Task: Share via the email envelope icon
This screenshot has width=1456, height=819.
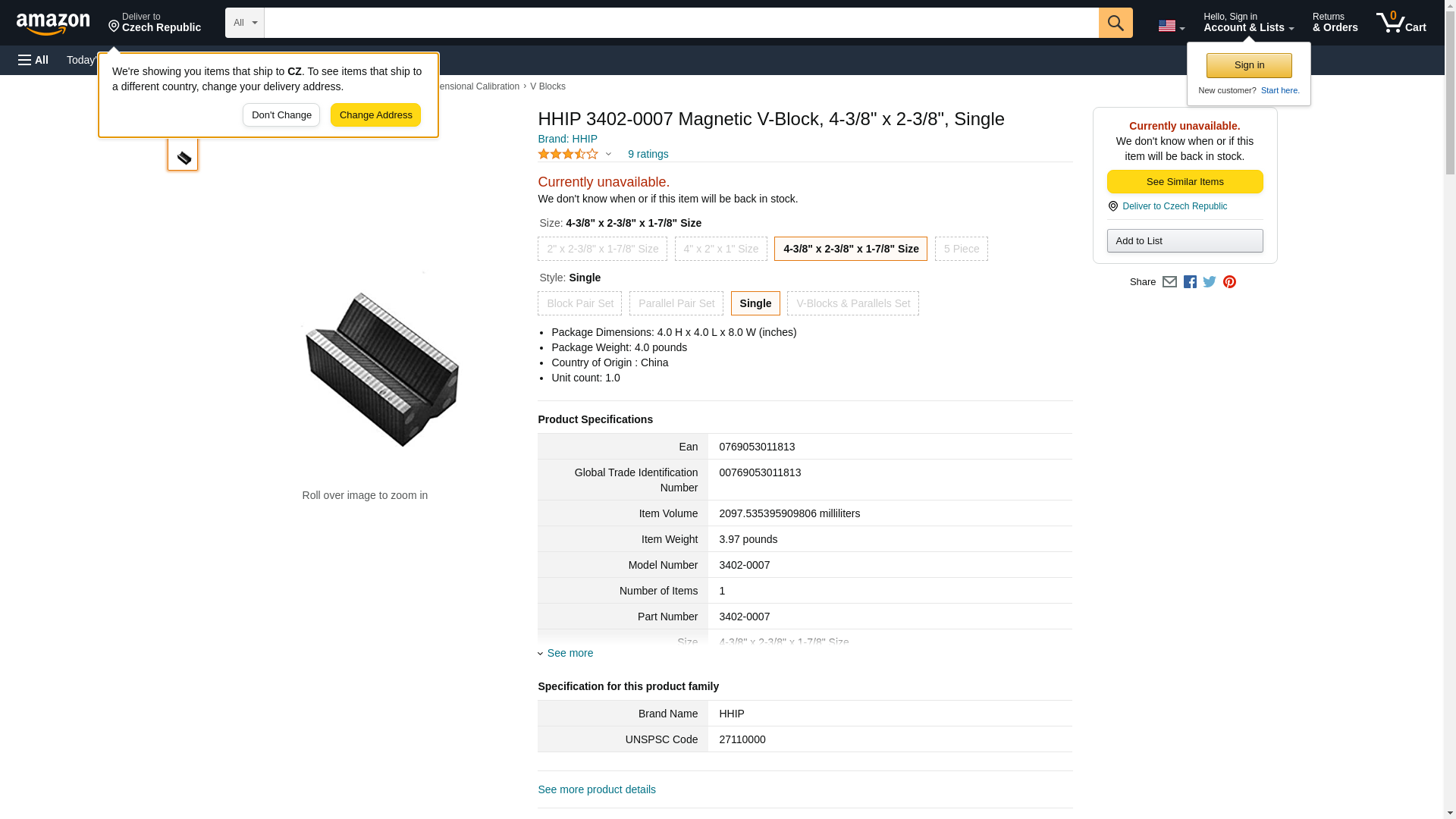Action: pyautogui.click(x=1169, y=282)
